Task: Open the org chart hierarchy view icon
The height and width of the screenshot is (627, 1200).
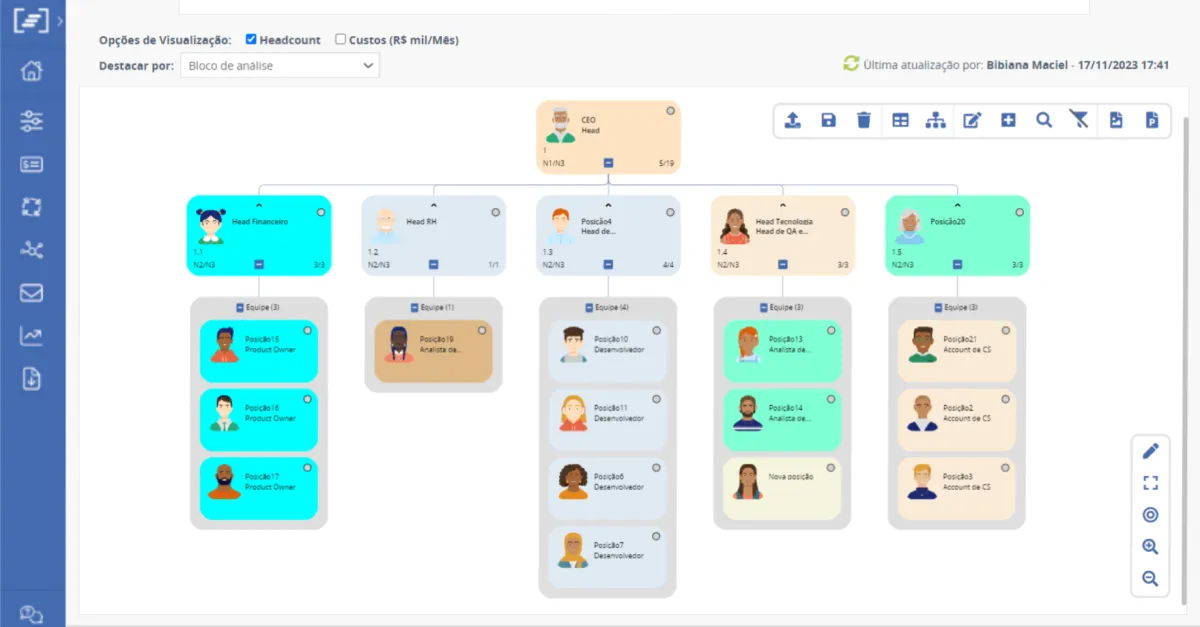Action: coord(936,120)
